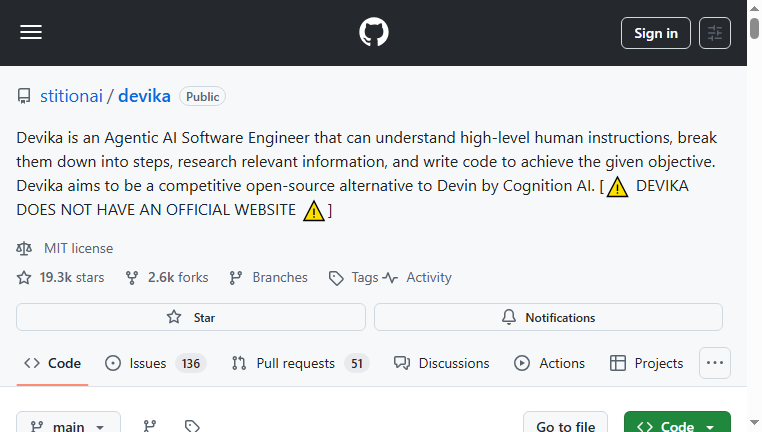Go to the GitHub homepage logo
Viewport: 762px width, 432px height.
(374, 33)
